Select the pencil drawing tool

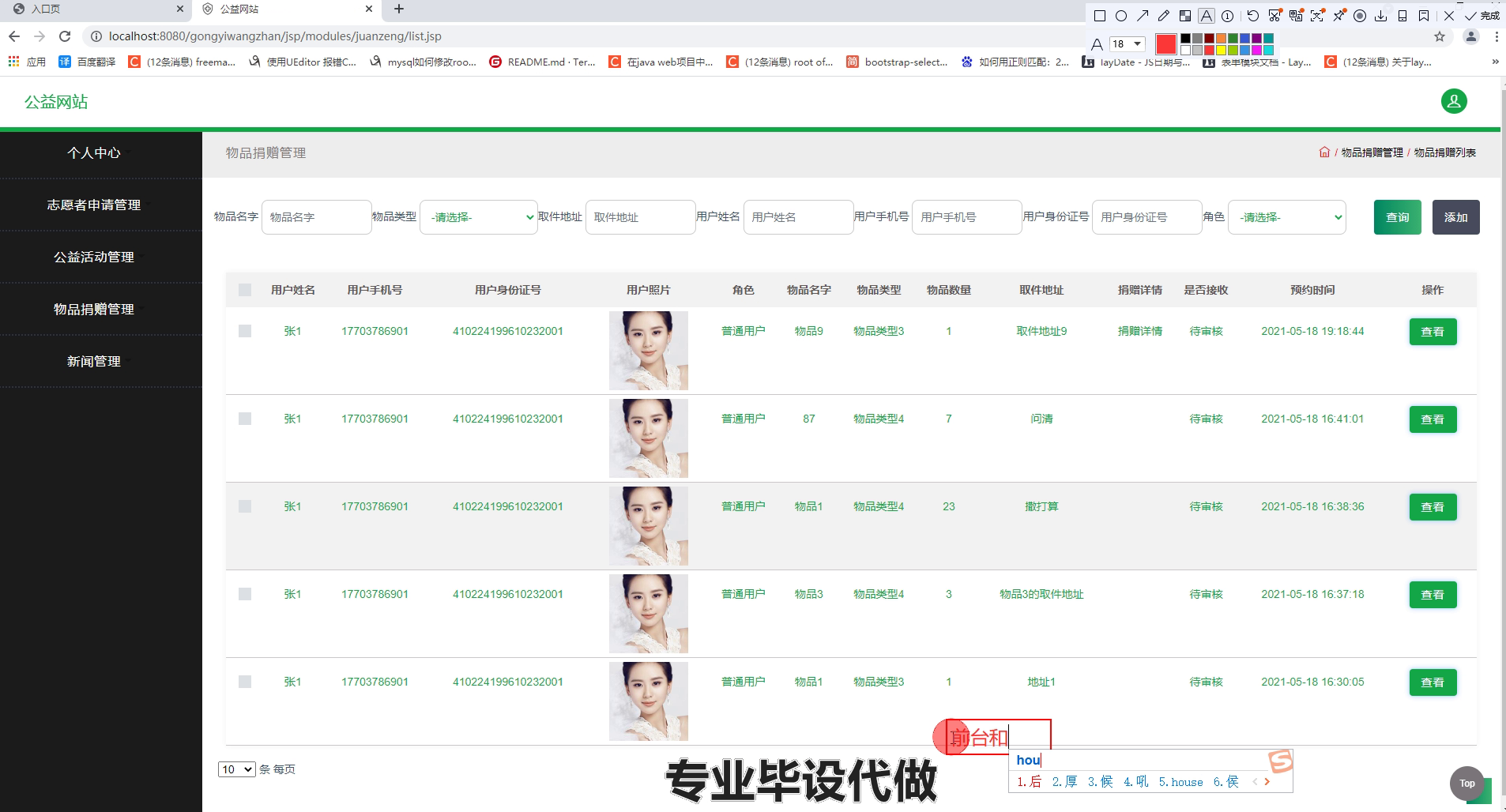(1164, 16)
